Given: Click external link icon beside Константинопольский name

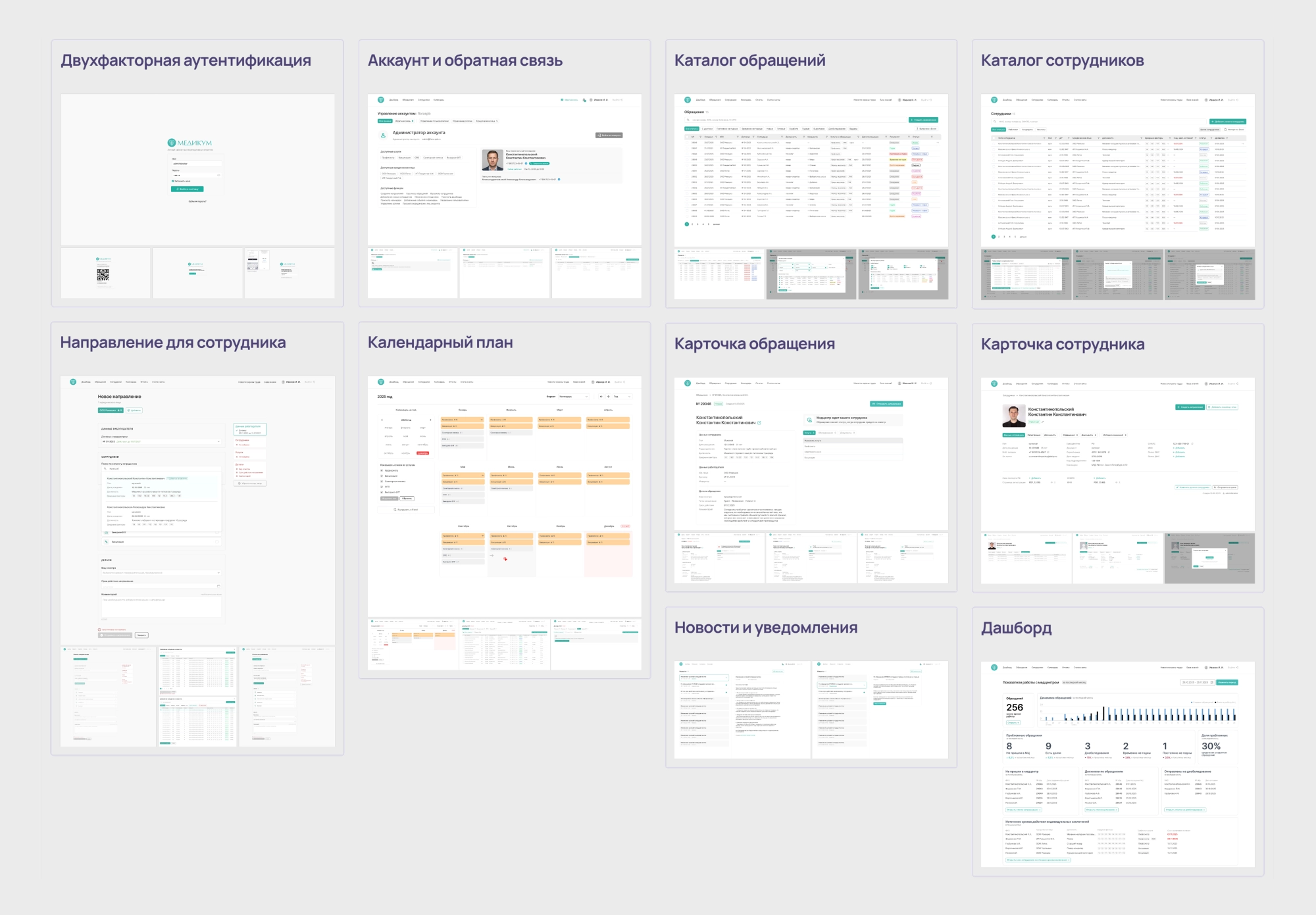Looking at the screenshot, I should pos(759,423).
